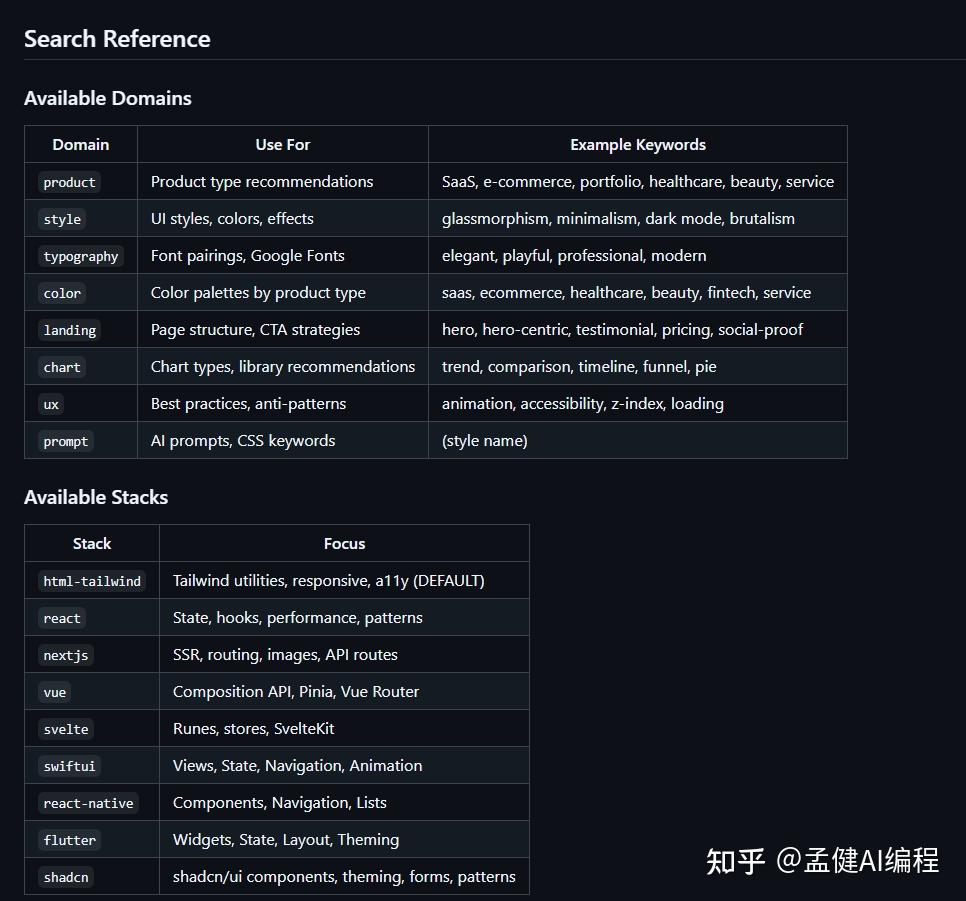Click 'Color palettes by product type' cell
This screenshot has width=966, height=901.
click(283, 292)
